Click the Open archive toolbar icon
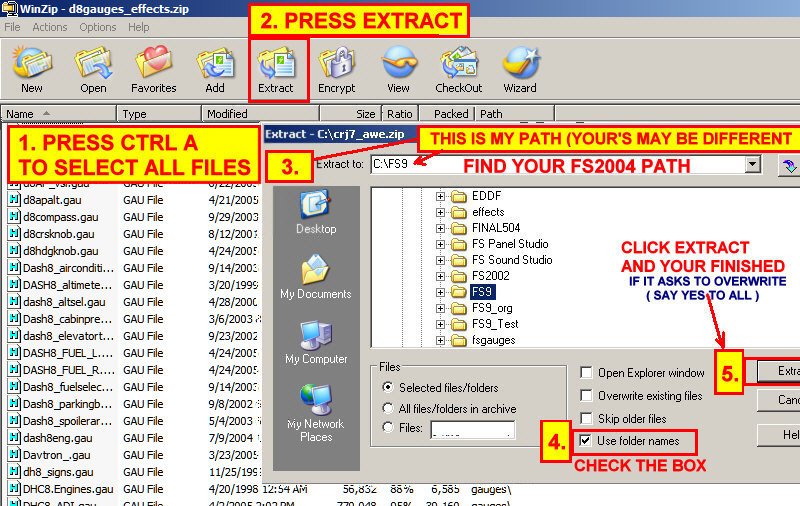This screenshot has height=506, width=800. (x=93, y=68)
